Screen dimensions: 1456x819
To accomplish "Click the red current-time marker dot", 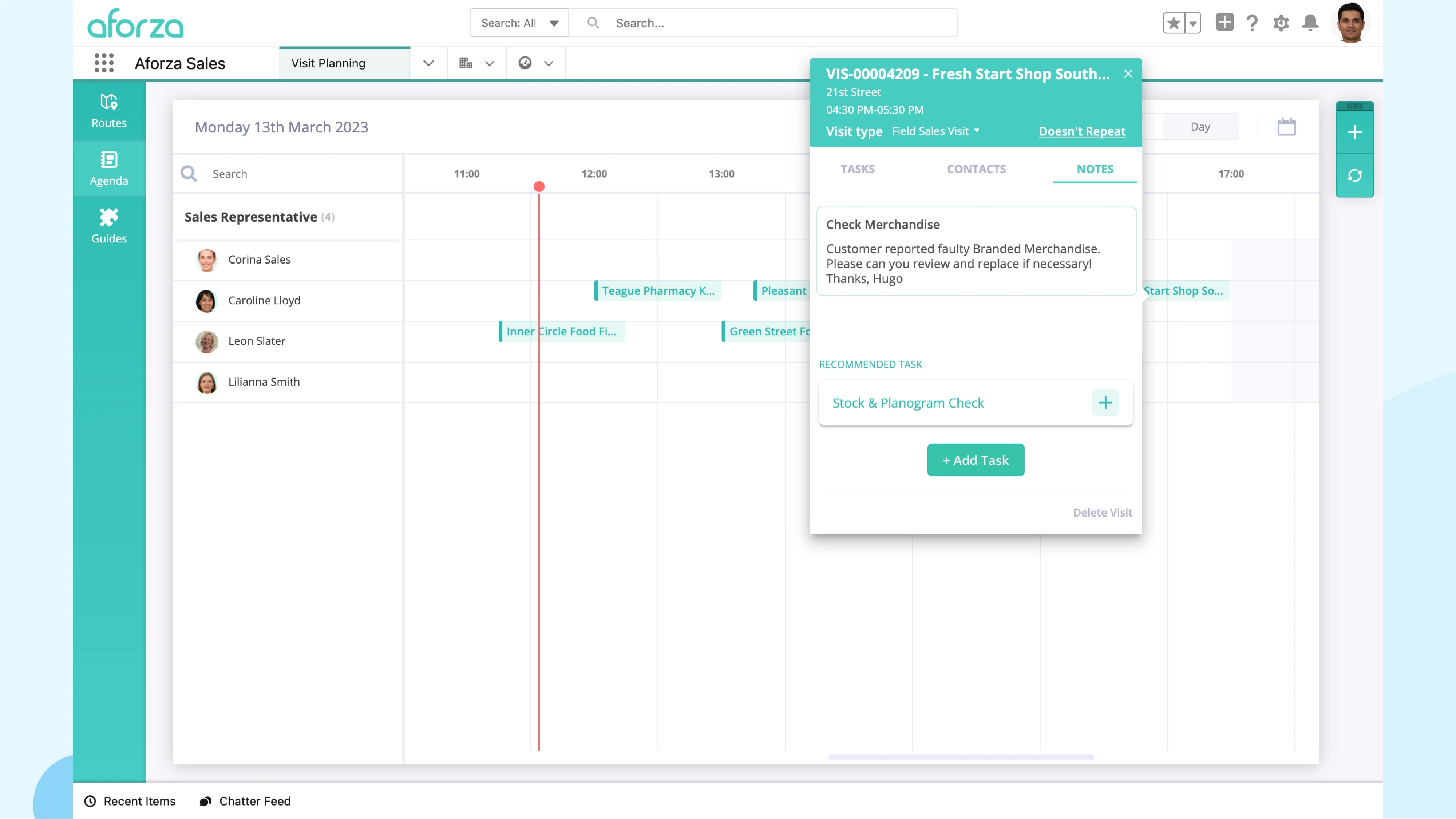I will [539, 186].
